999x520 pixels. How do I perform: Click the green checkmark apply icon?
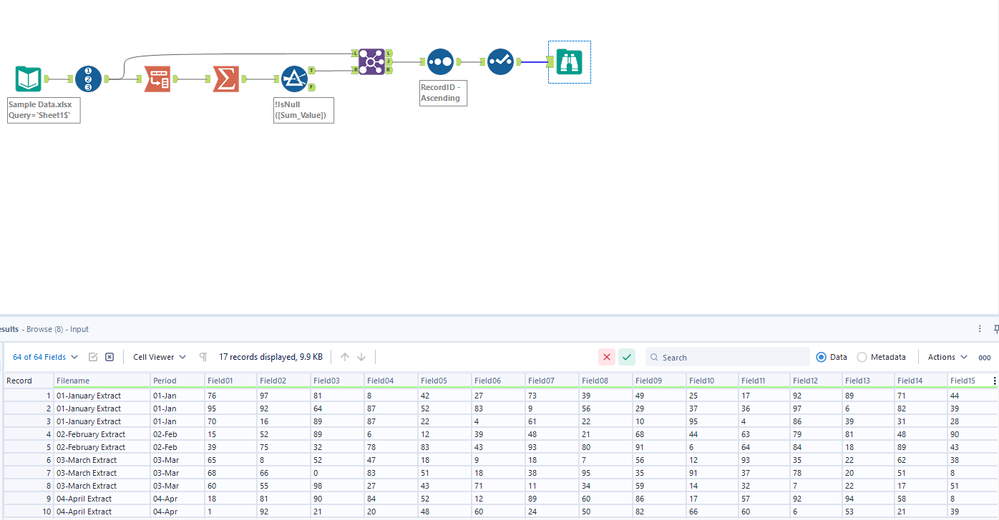click(x=627, y=357)
